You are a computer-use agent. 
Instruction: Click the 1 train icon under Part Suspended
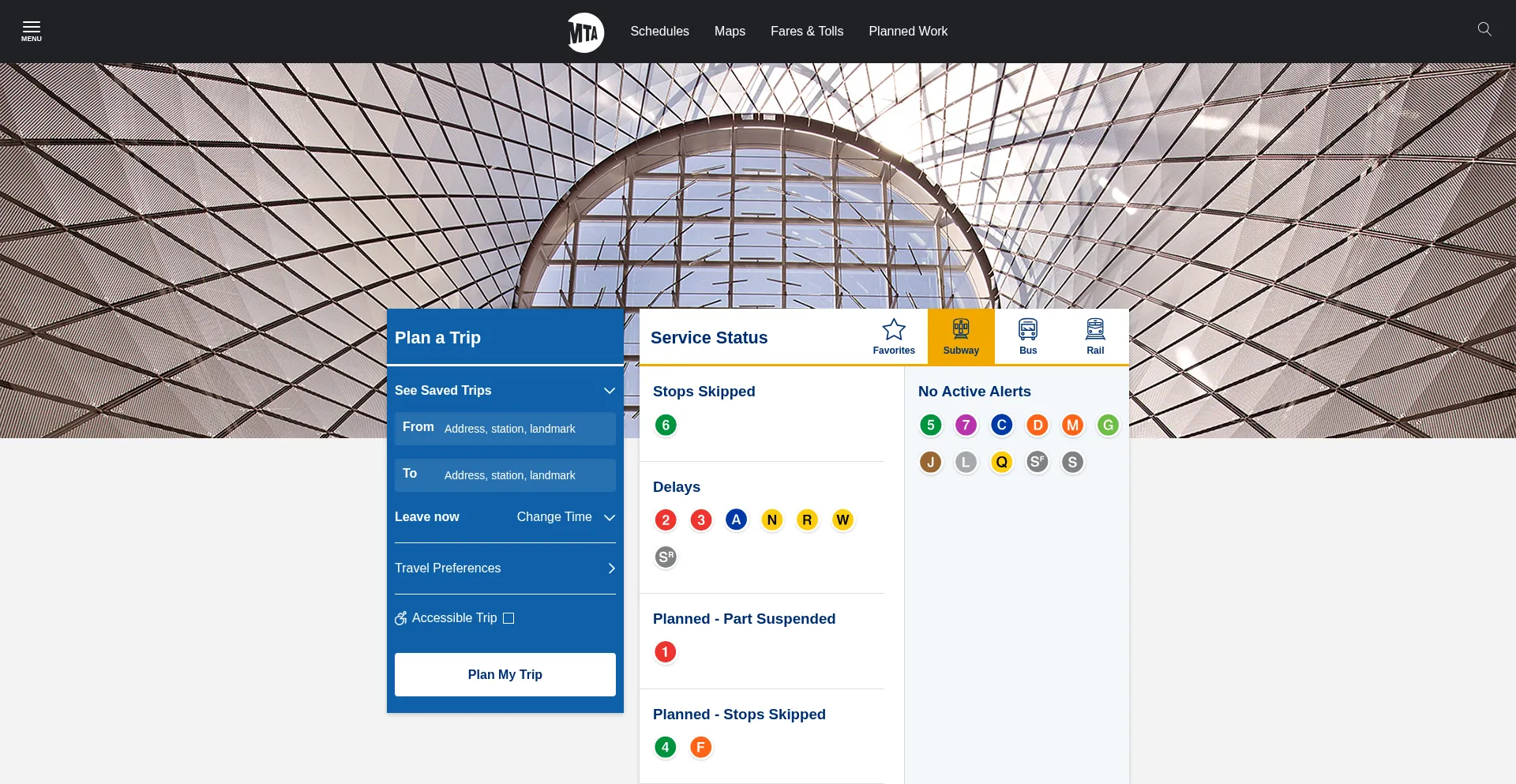pyautogui.click(x=666, y=652)
